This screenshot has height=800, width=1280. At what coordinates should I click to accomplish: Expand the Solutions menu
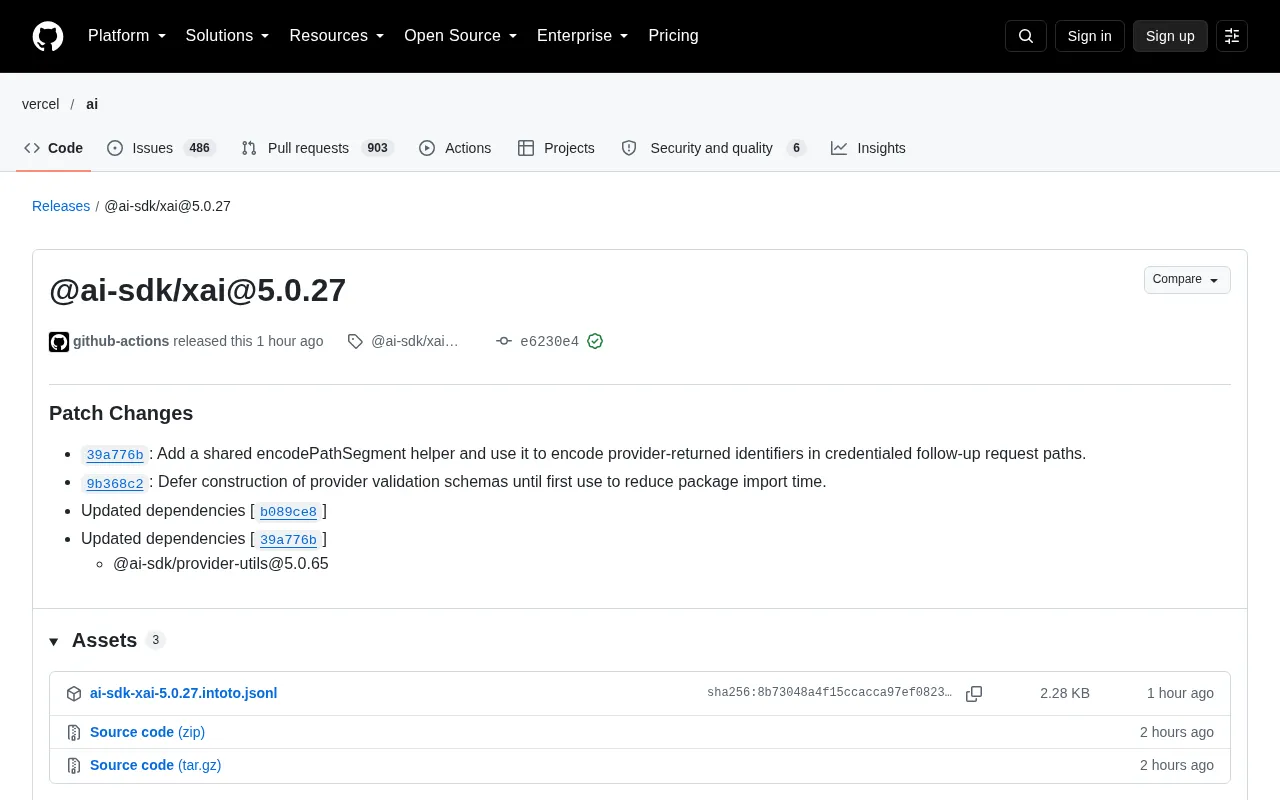click(x=228, y=36)
